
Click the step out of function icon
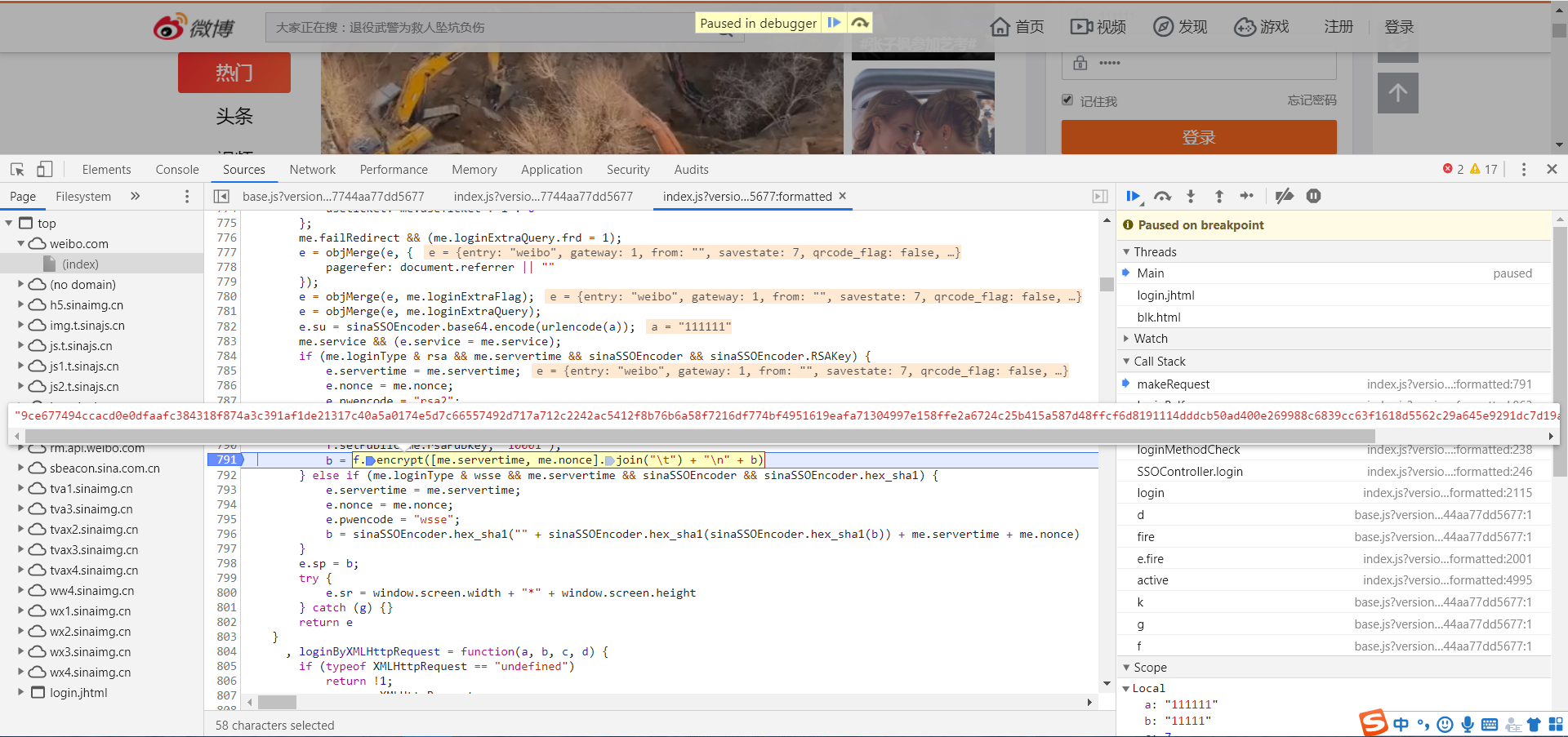1218,196
